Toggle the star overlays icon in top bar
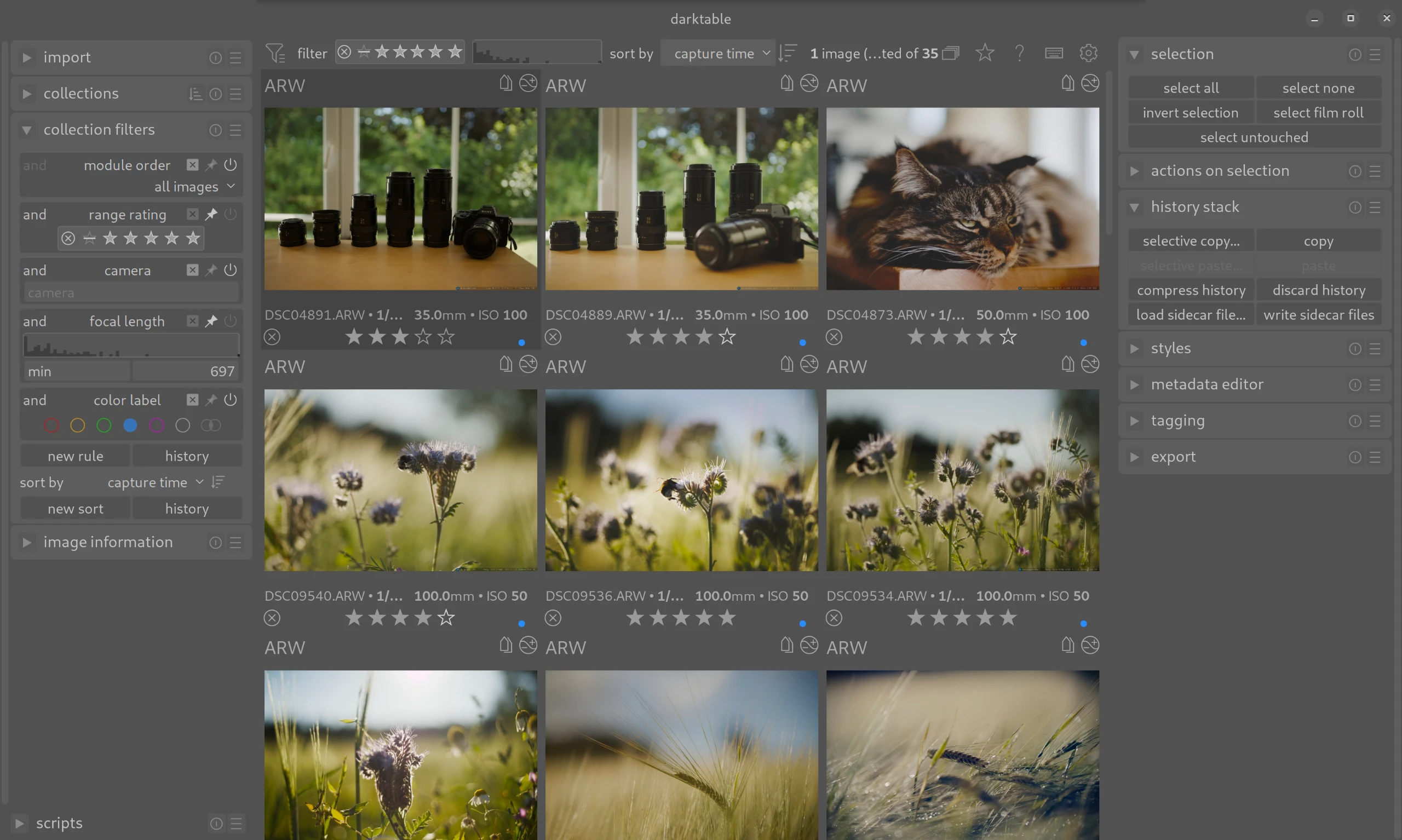Image resolution: width=1402 pixels, height=840 pixels. point(984,53)
